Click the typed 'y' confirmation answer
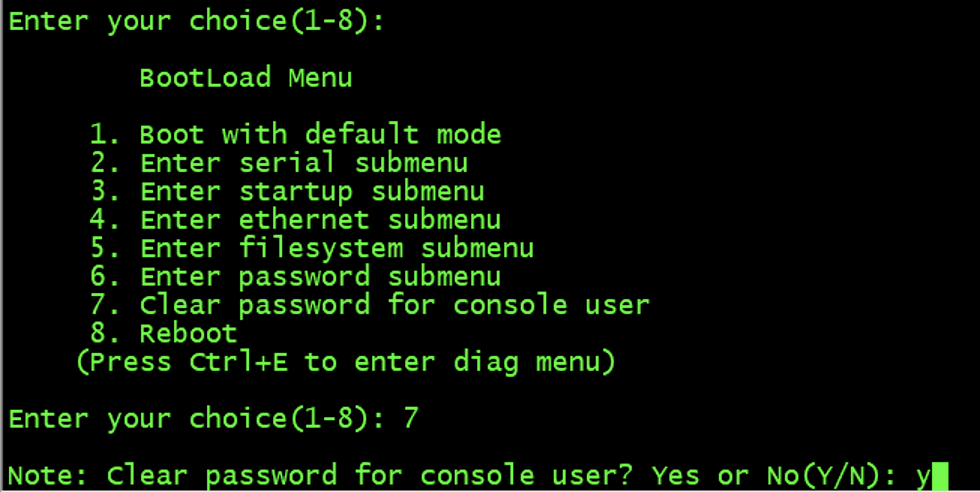The image size is (980, 492). coord(923,478)
